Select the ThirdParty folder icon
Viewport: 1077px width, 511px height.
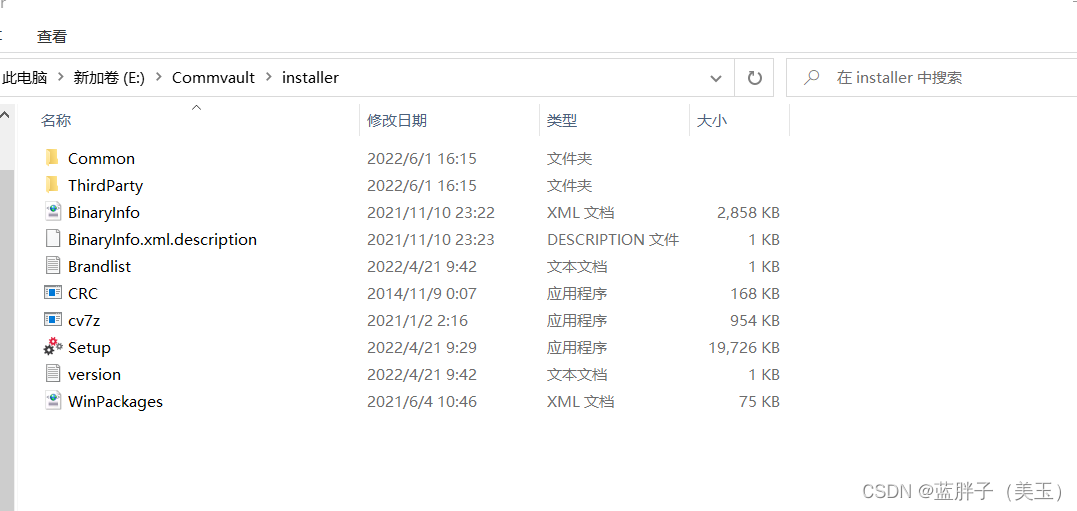[x=53, y=185]
